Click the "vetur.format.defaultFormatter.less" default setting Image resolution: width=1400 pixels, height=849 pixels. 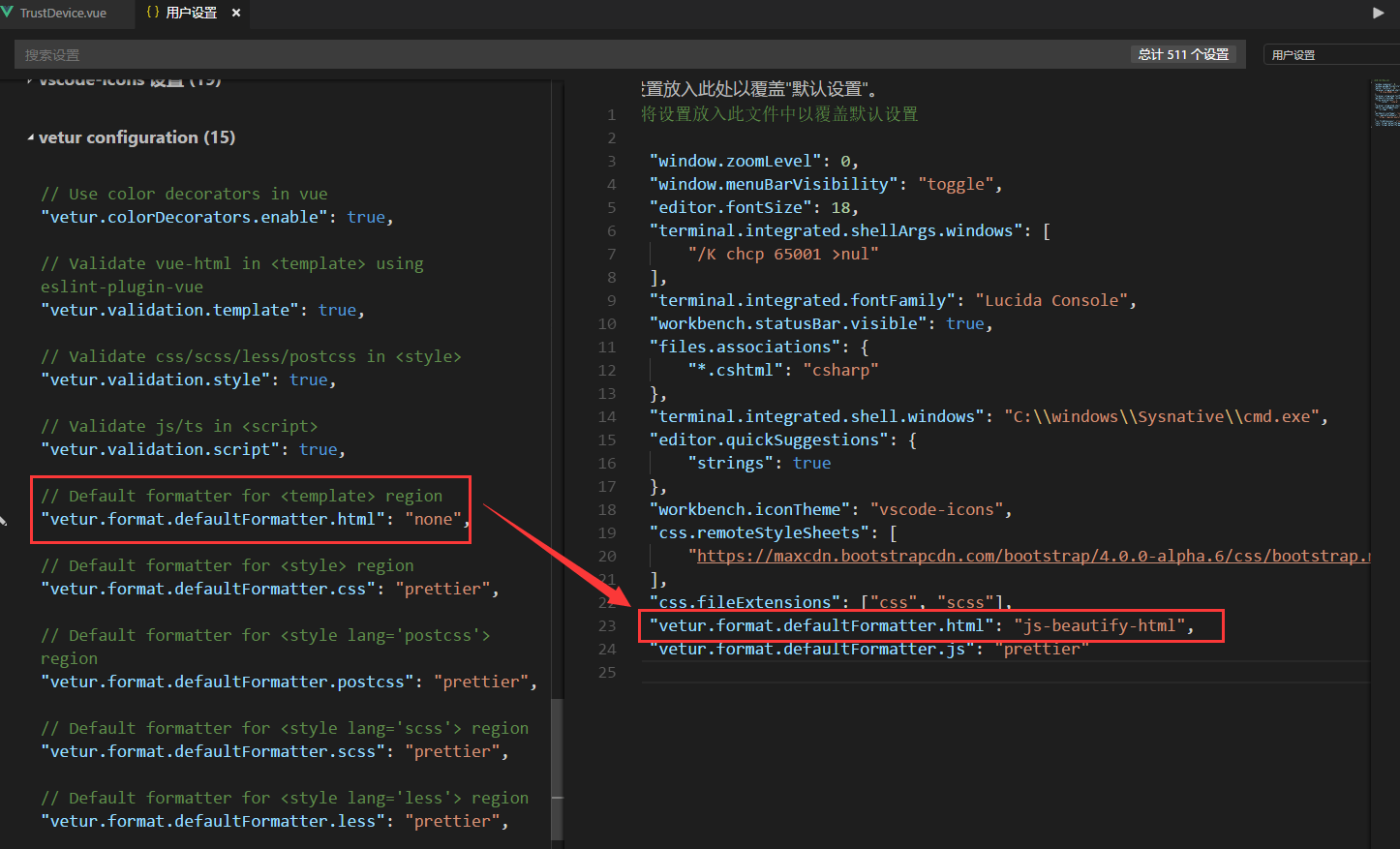[274, 821]
